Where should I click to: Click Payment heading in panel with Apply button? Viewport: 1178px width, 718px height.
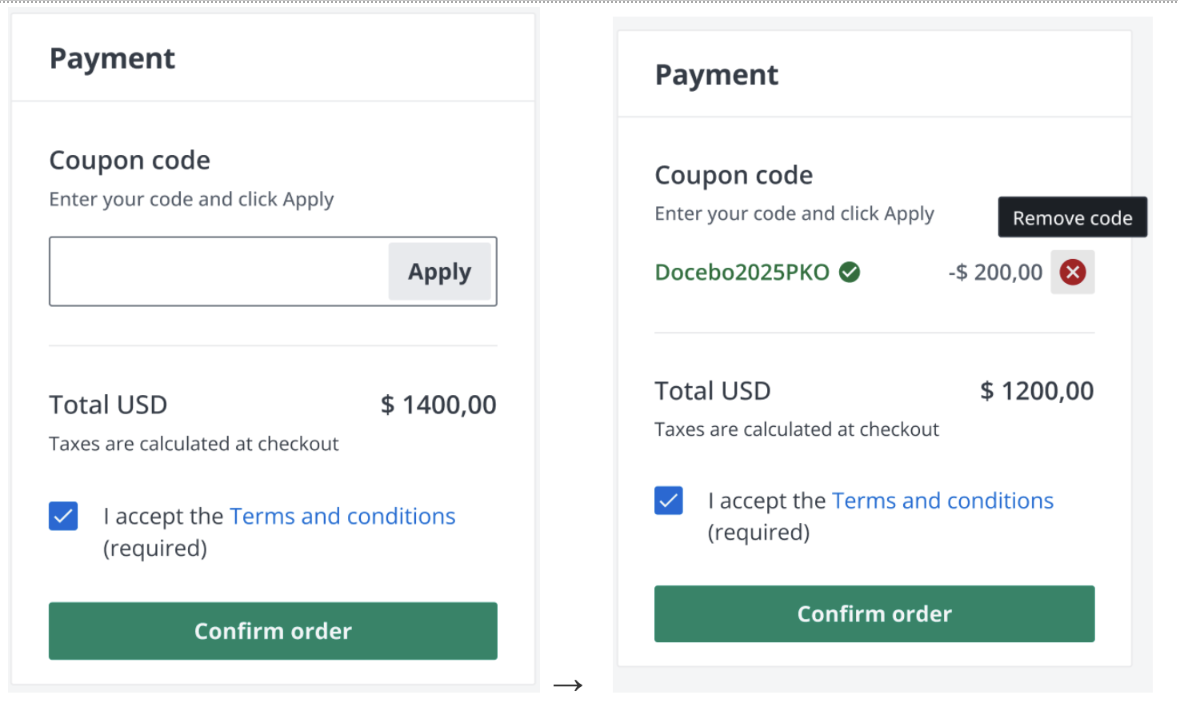pos(112,58)
